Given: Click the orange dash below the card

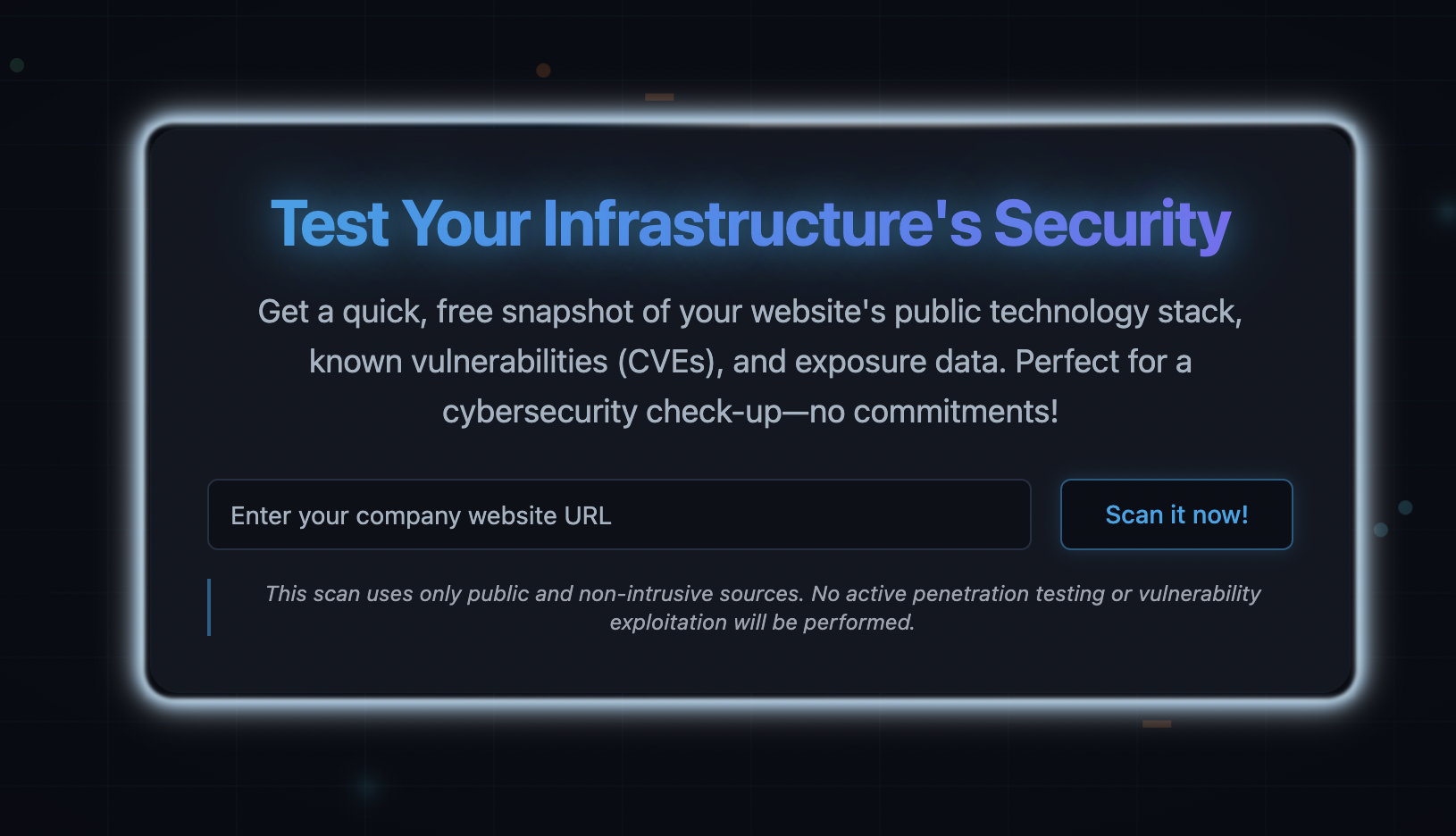Looking at the screenshot, I should pos(1156,723).
